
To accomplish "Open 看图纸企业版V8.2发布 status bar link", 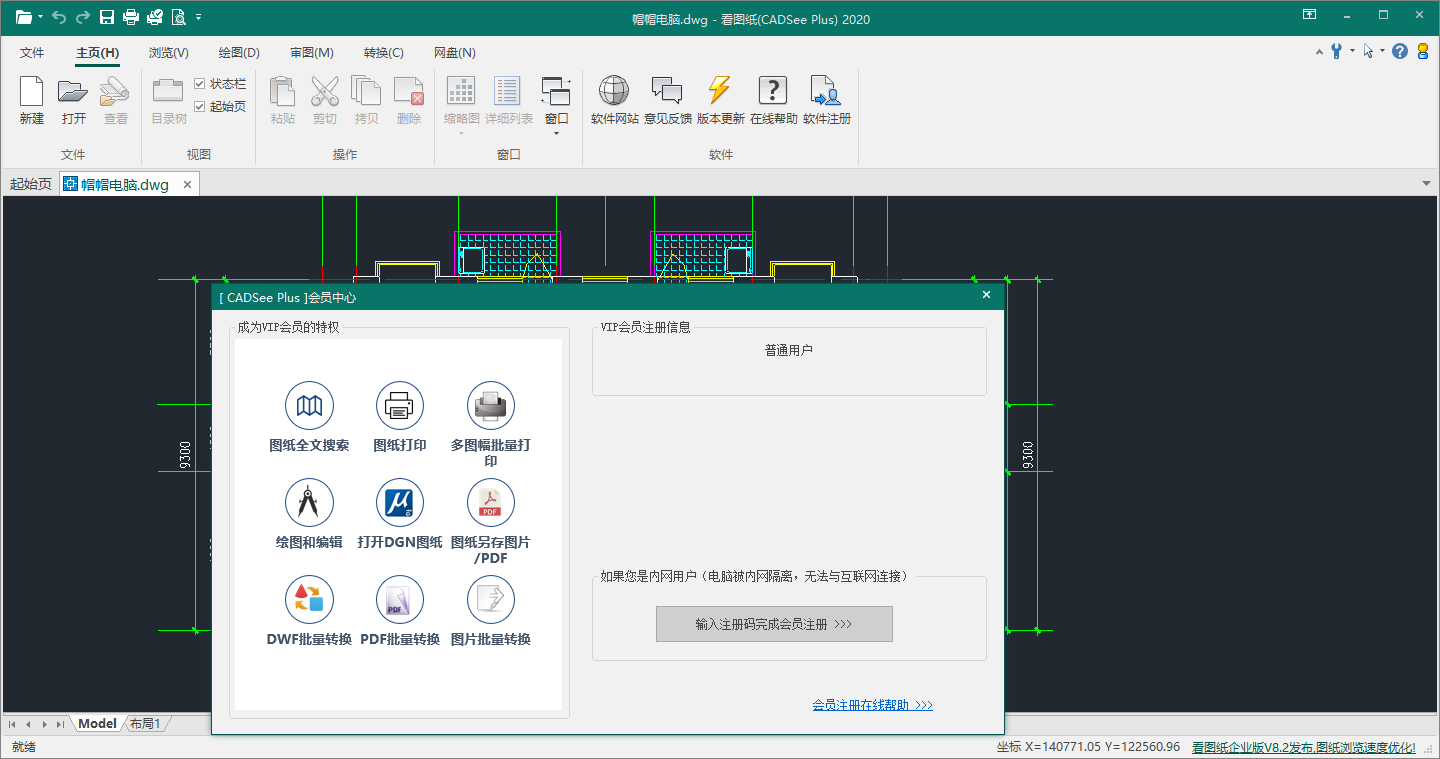I will pyautogui.click(x=1303, y=747).
